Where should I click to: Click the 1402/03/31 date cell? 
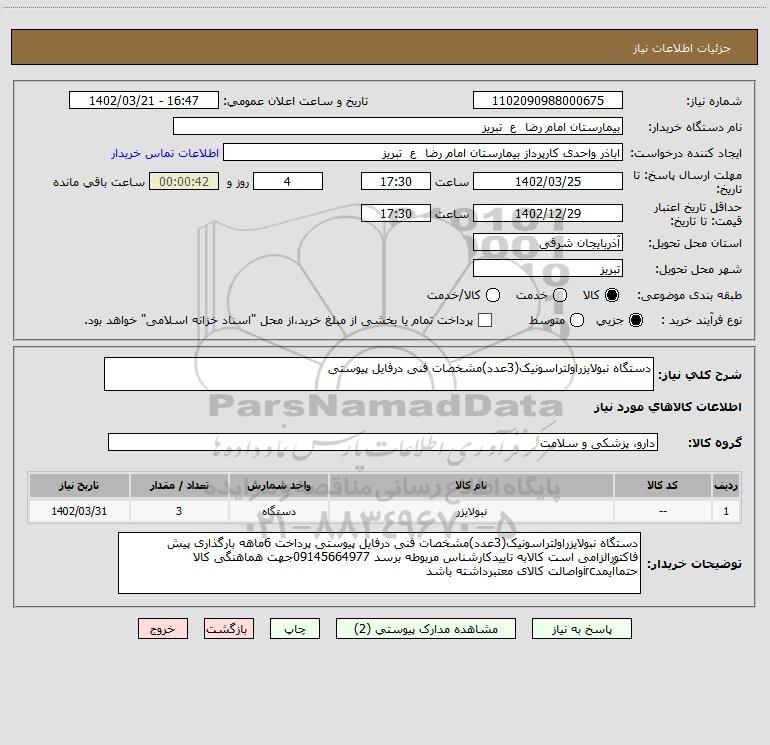coord(79,511)
